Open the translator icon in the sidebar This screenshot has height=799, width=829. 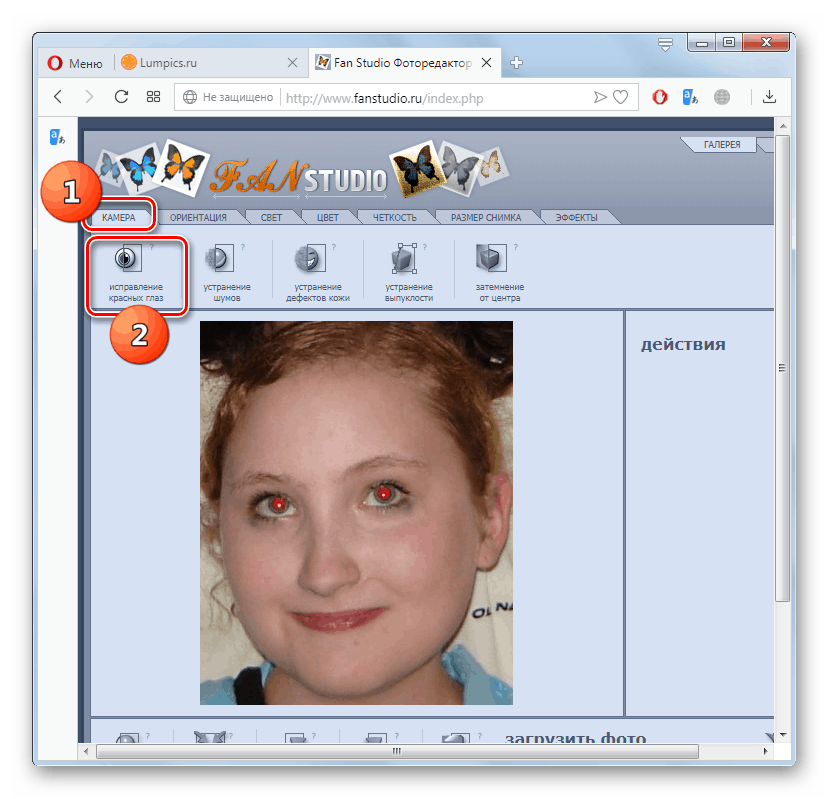pyautogui.click(x=57, y=137)
